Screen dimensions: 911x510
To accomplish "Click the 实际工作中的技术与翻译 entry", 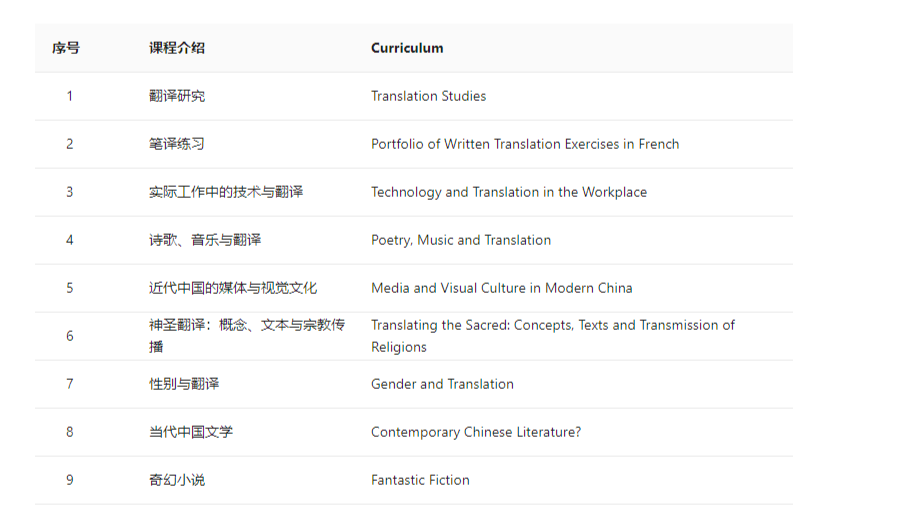I will click(226, 192).
